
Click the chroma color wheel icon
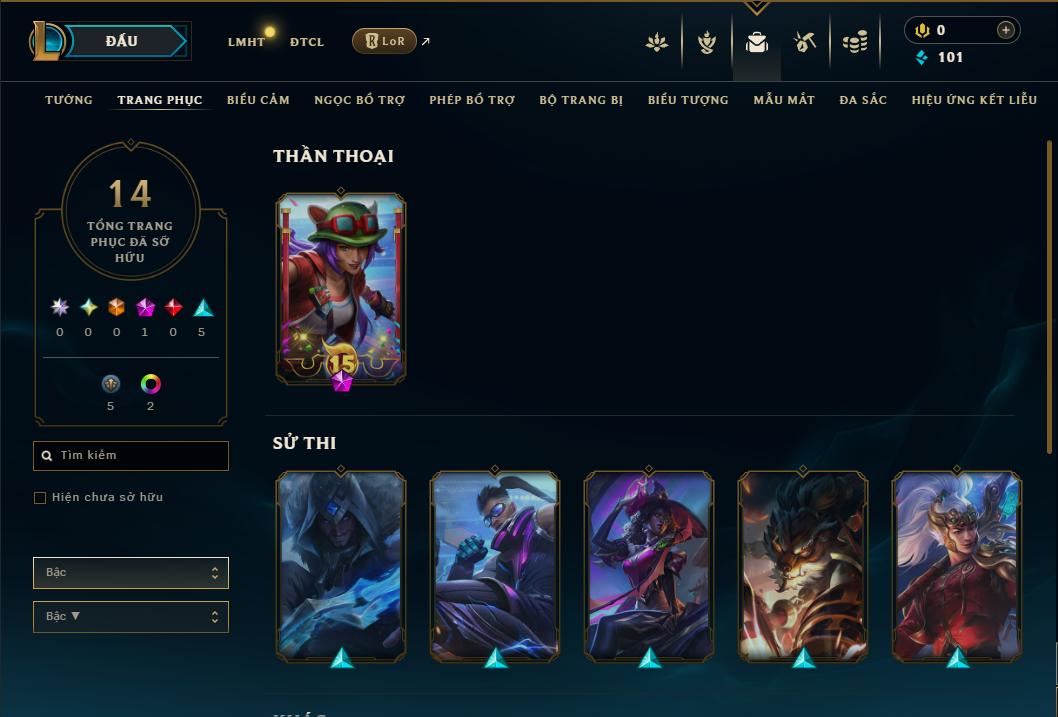pos(150,384)
